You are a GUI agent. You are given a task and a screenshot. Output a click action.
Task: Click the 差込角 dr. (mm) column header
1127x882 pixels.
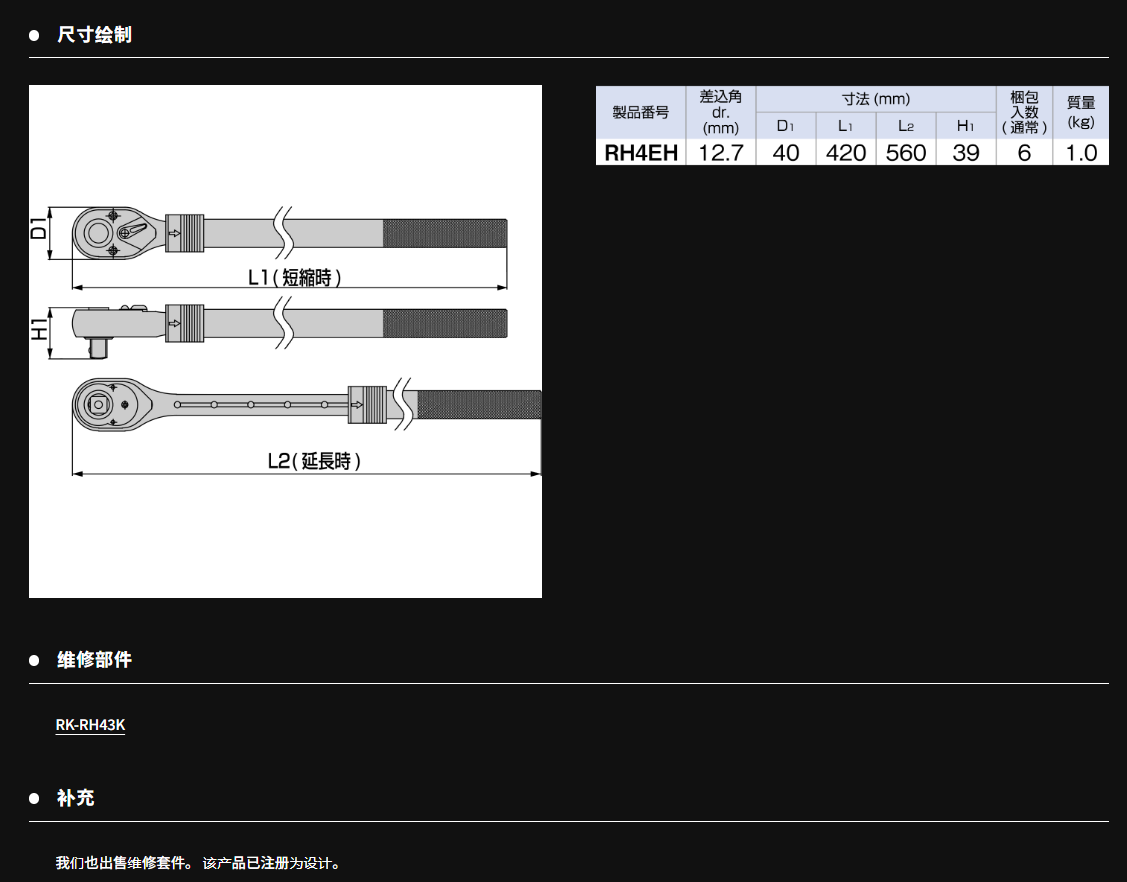click(x=720, y=112)
